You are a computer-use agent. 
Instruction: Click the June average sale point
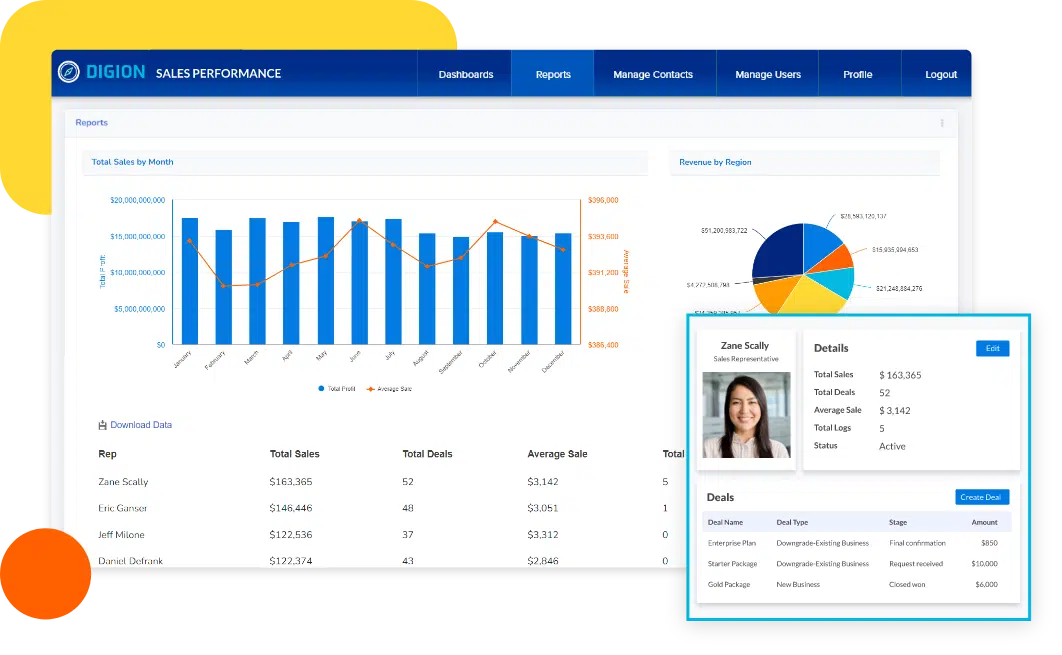tap(359, 221)
